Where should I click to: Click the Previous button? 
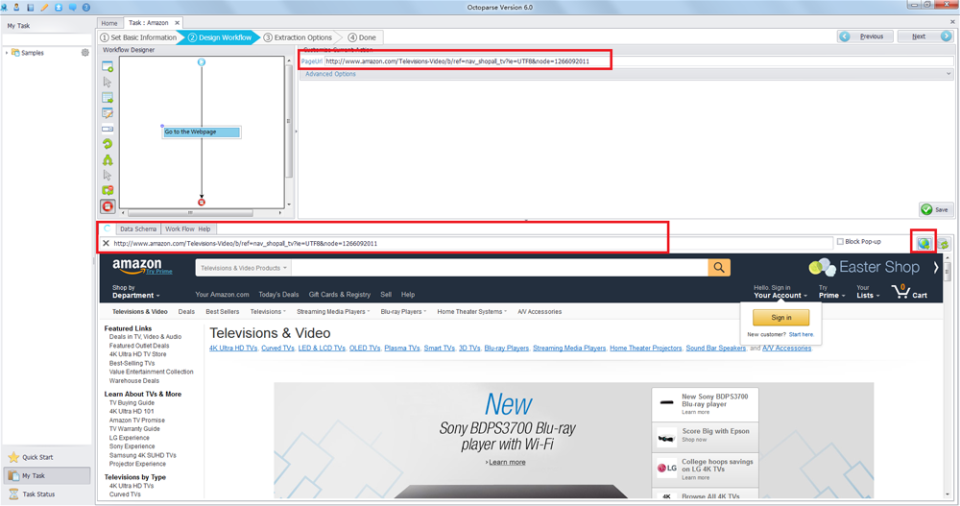coord(865,37)
